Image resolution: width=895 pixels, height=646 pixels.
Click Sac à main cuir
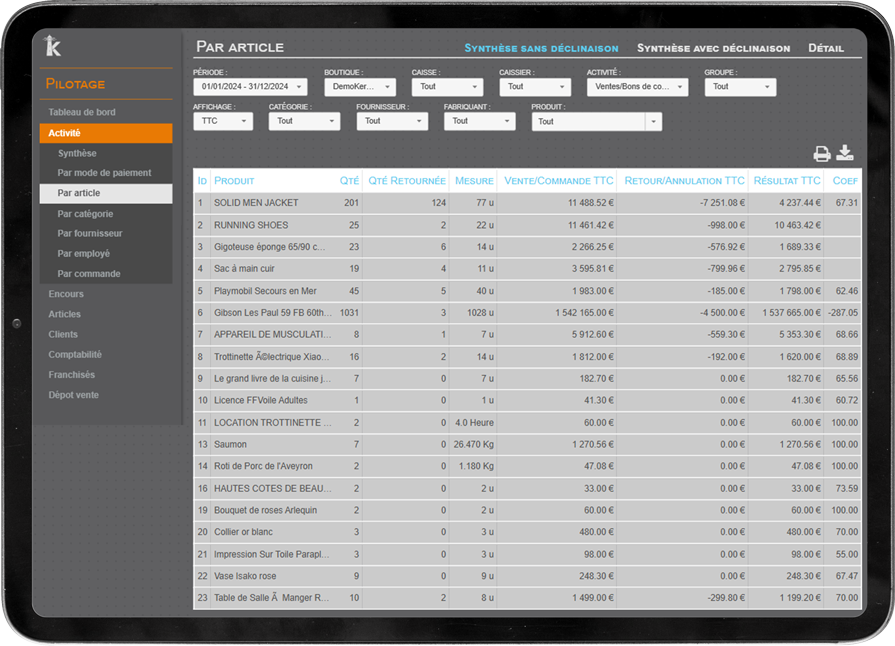point(244,269)
